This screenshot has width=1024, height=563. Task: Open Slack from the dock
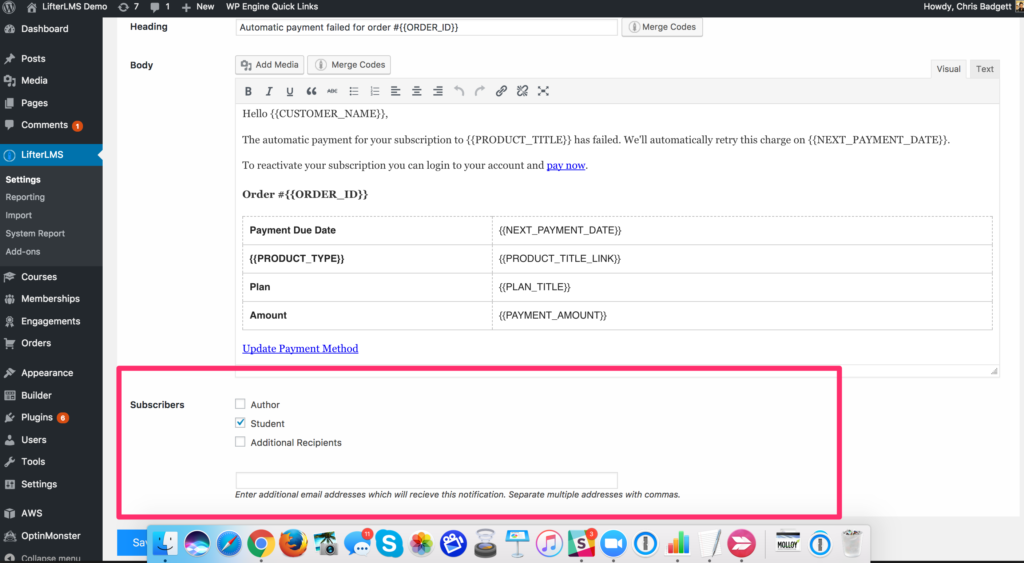tap(581, 543)
